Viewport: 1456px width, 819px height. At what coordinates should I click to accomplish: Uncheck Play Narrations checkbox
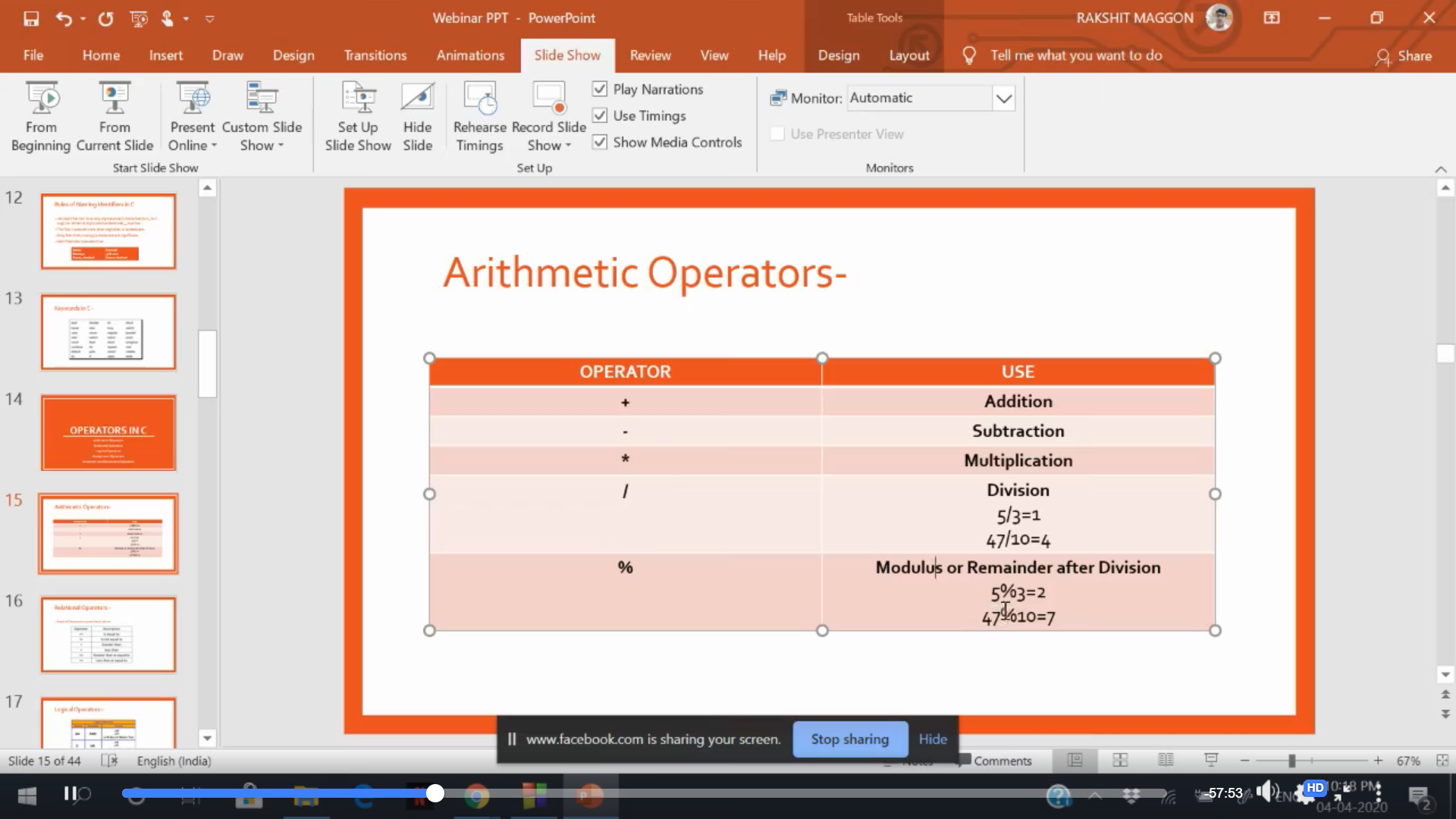600,89
